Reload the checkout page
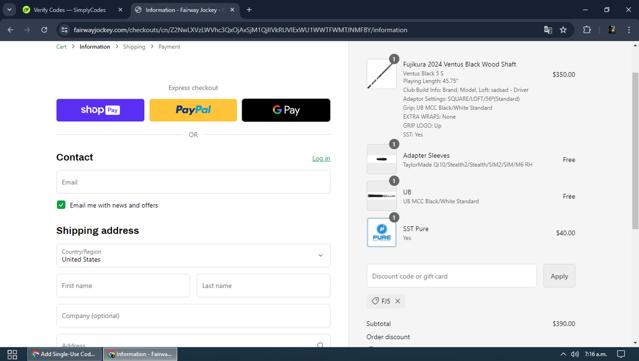Image resolution: width=639 pixels, height=361 pixels. [x=44, y=30]
